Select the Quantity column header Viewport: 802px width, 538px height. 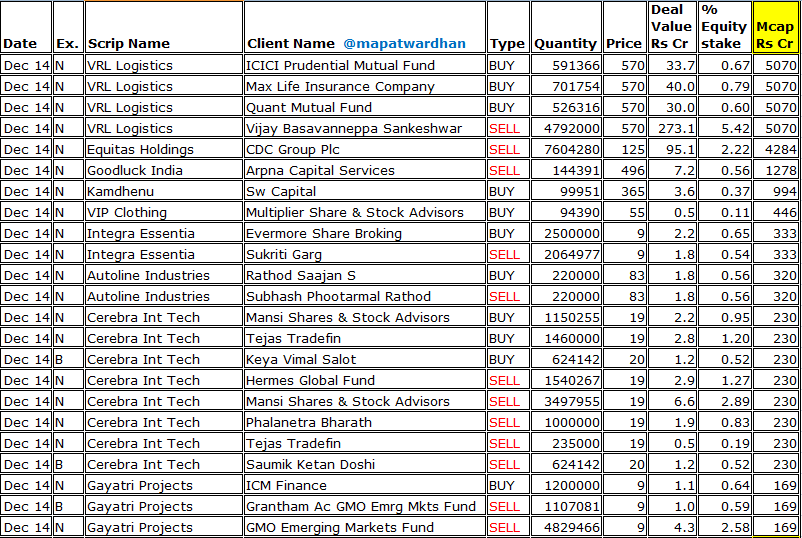[x=566, y=27]
